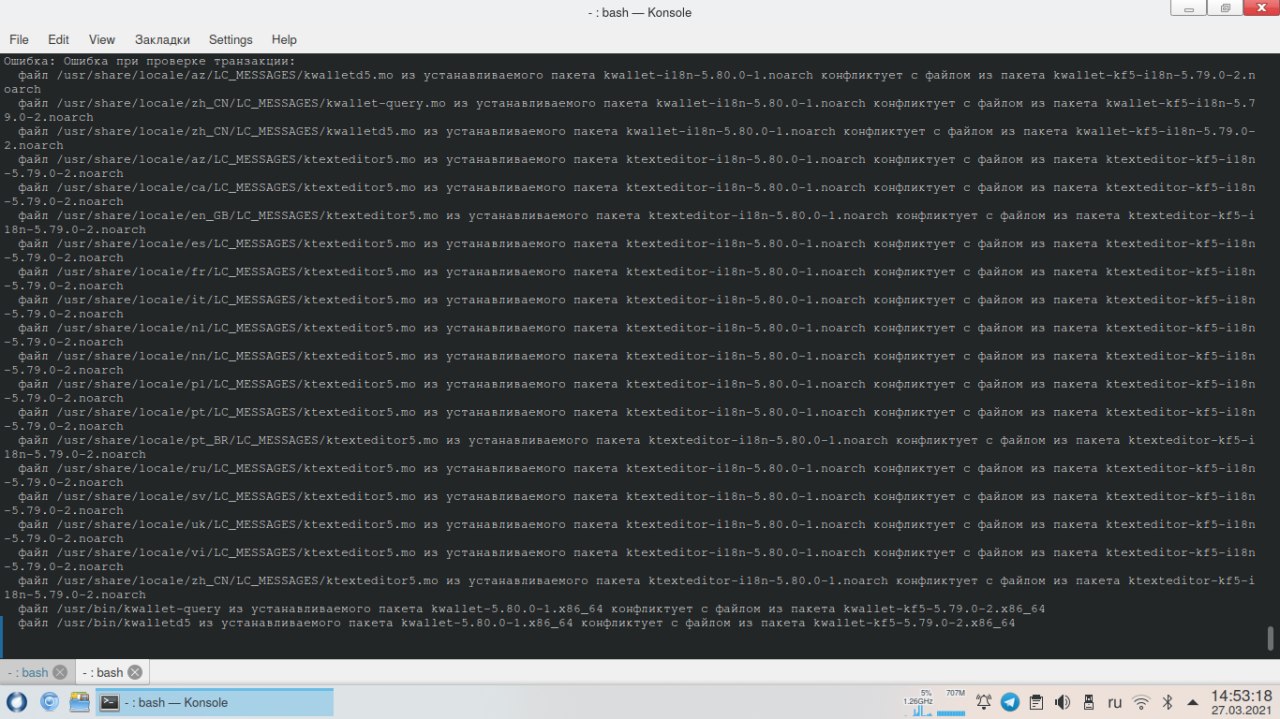The image size is (1280, 719).
Task: Open the volume control tray icon
Action: pyautogui.click(x=1062, y=702)
